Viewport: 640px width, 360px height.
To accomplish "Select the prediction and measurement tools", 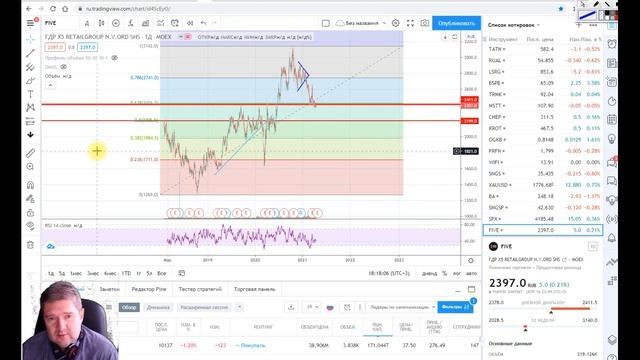I will [30, 121].
